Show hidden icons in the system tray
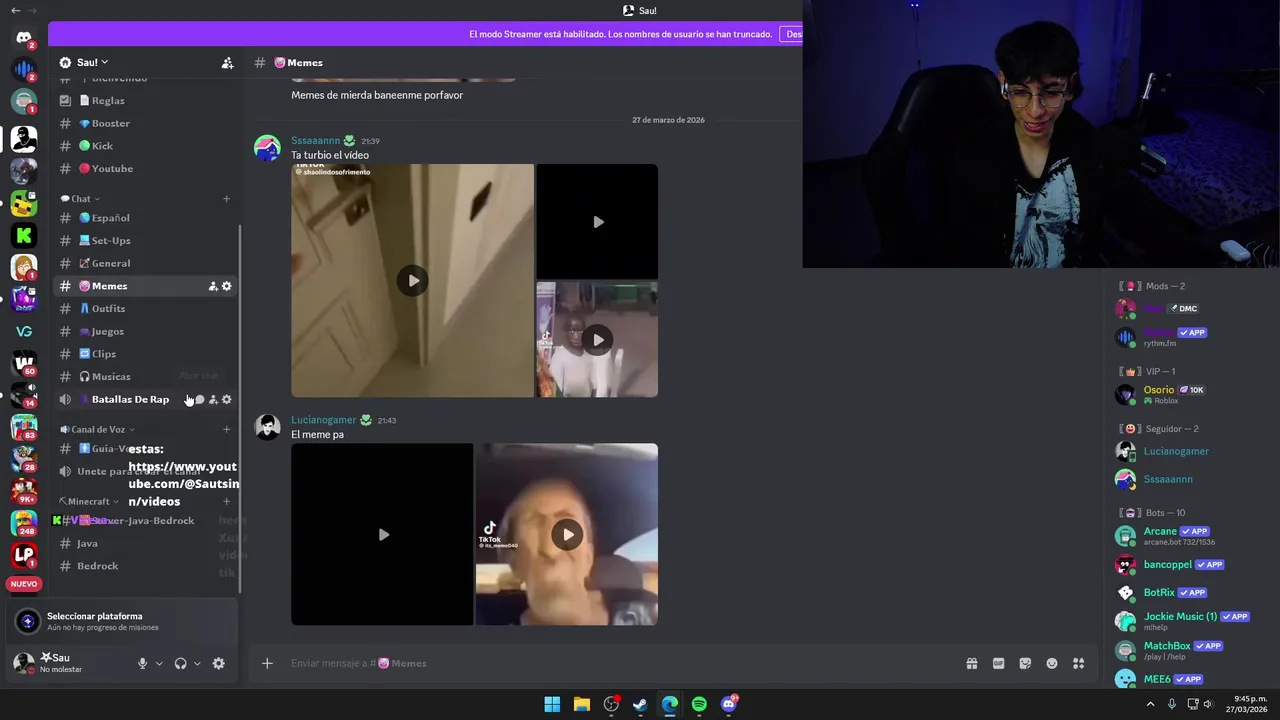The height and width of the screenshot is (720, 1280). coord(1150,704)
